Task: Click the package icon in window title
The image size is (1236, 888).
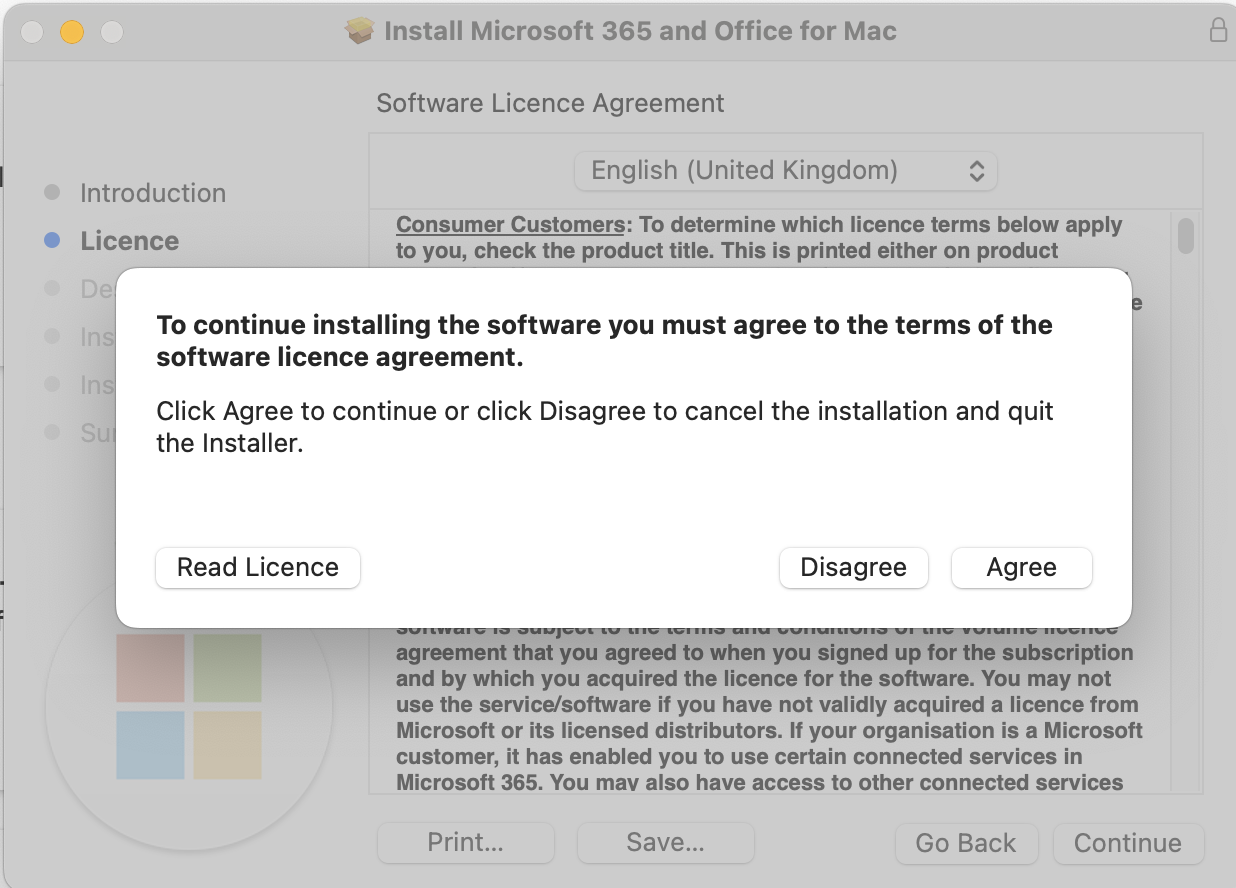Action: coord(360,31)
